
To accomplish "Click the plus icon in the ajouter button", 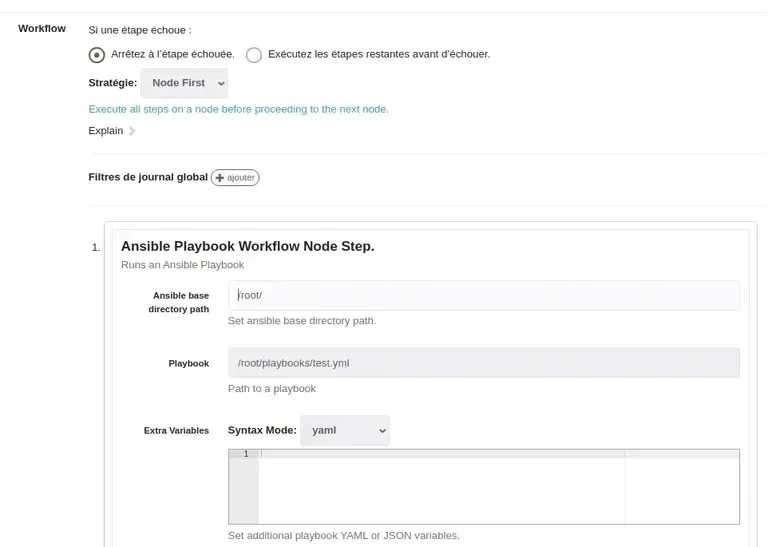I will pos(220,178).
